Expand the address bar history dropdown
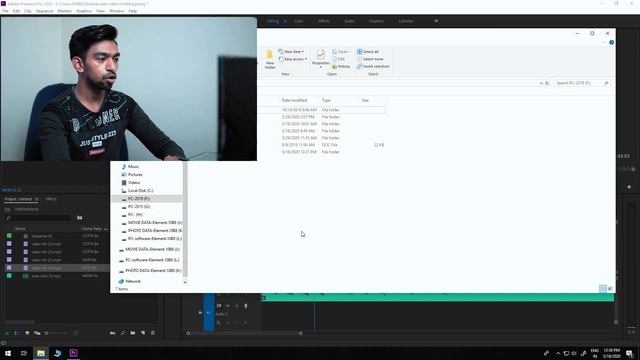 [x=541, y=83]
